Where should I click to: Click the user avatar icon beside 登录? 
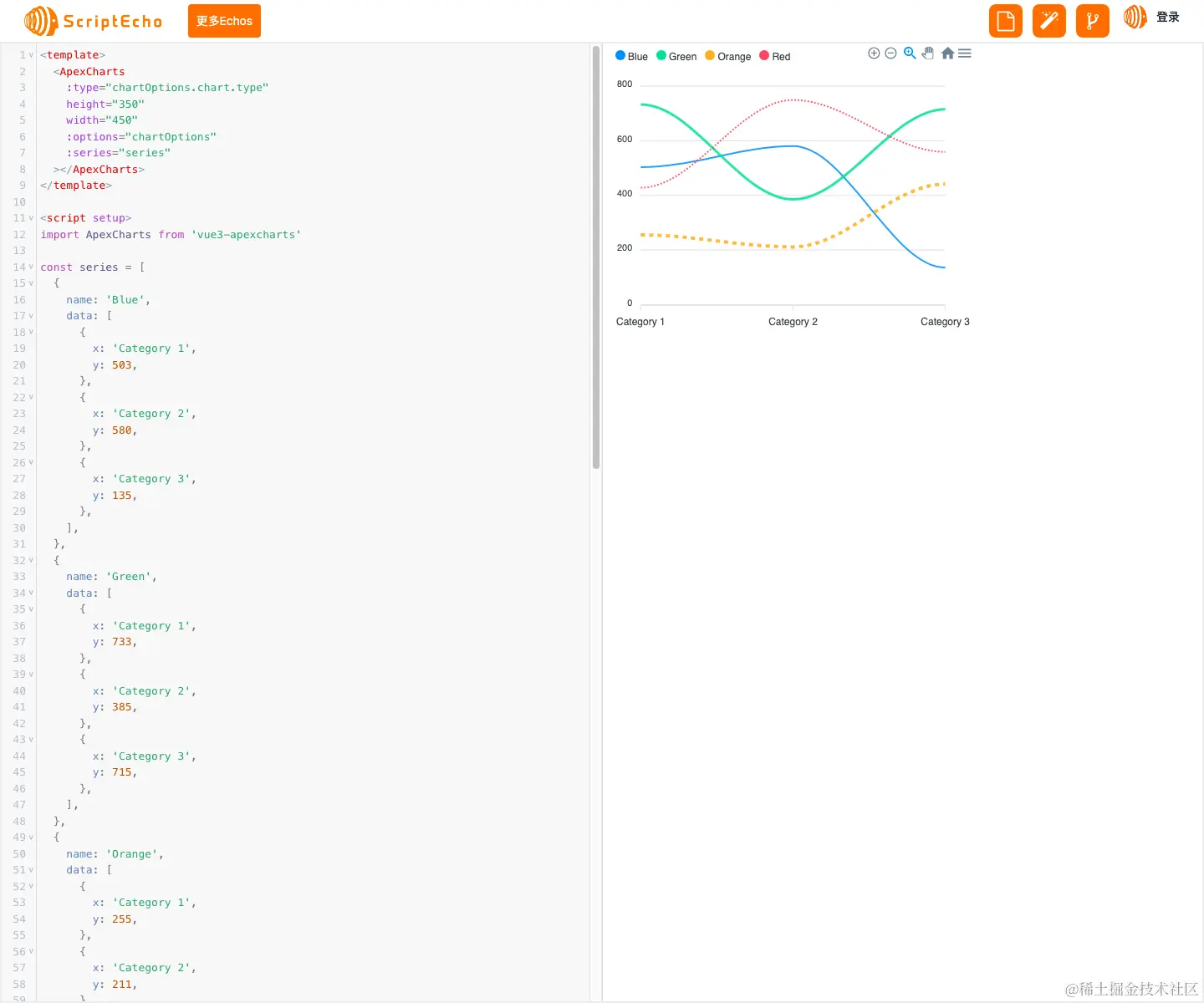tap(1135, 17)
